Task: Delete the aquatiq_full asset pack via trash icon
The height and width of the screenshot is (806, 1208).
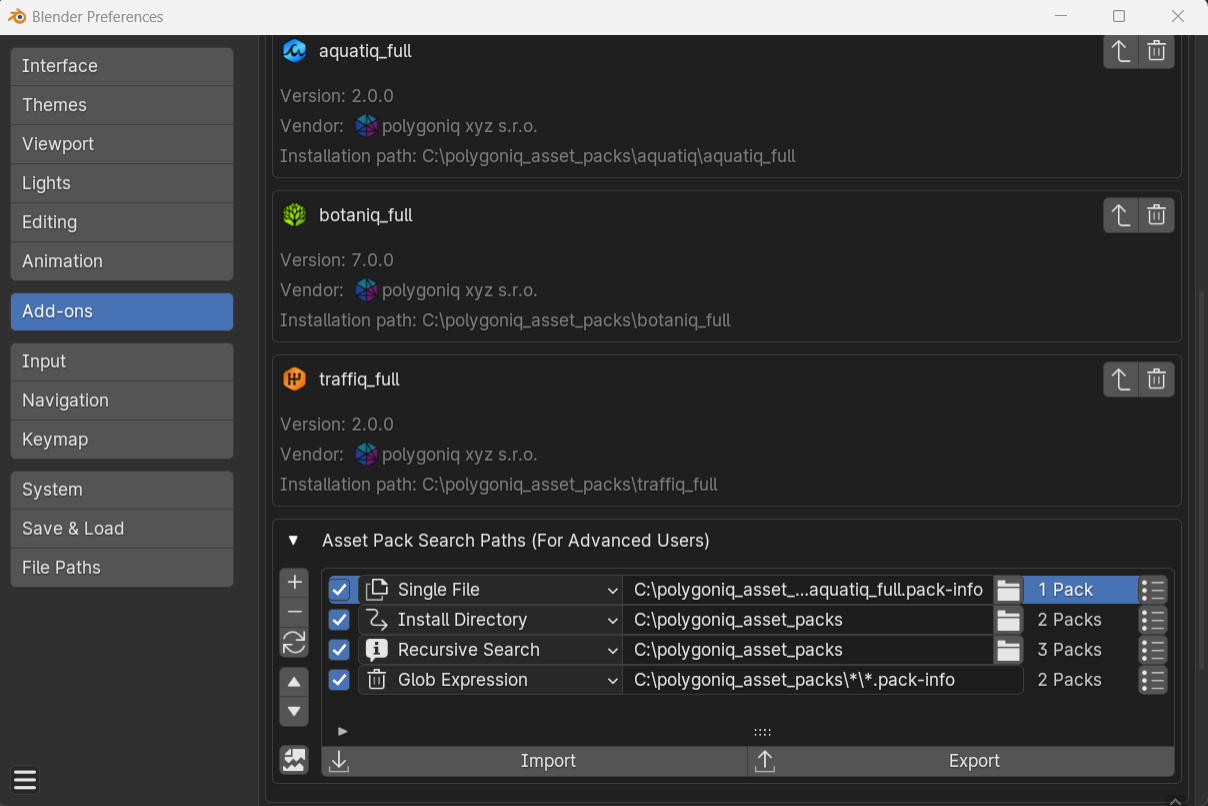Action: (1156, 51)
